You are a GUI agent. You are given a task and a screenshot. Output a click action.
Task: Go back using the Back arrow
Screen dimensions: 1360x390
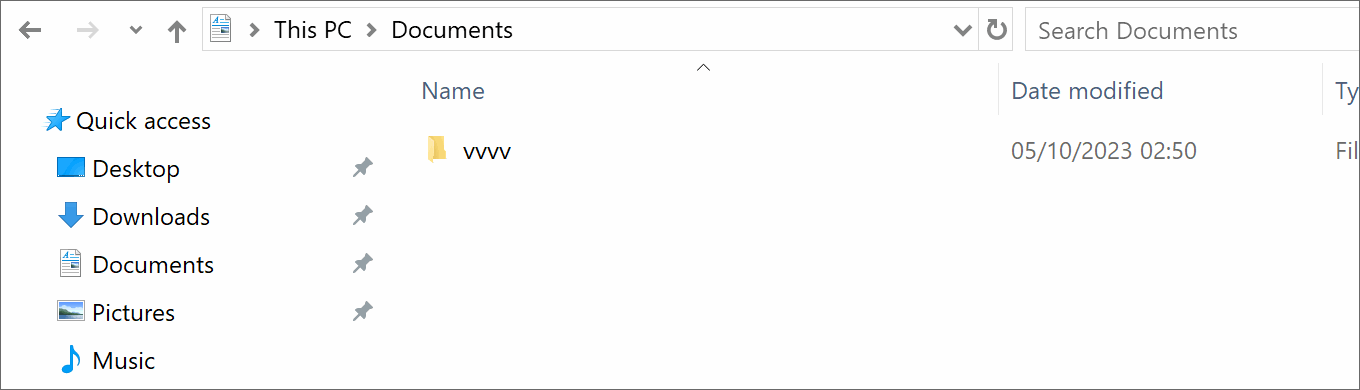pyautogui.click(x=30, y=31)
